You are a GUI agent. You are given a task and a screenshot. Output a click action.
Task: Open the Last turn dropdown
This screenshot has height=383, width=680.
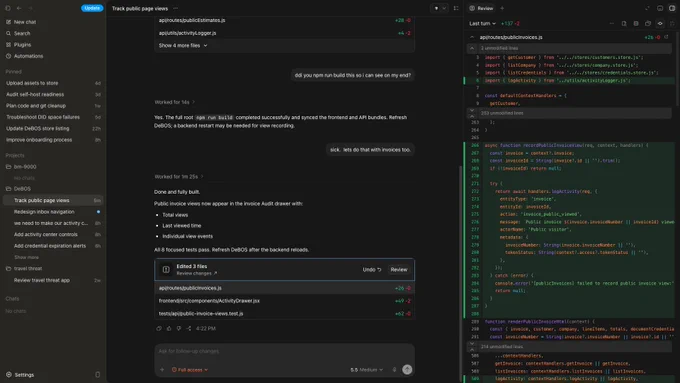click(x=482, y=23)
